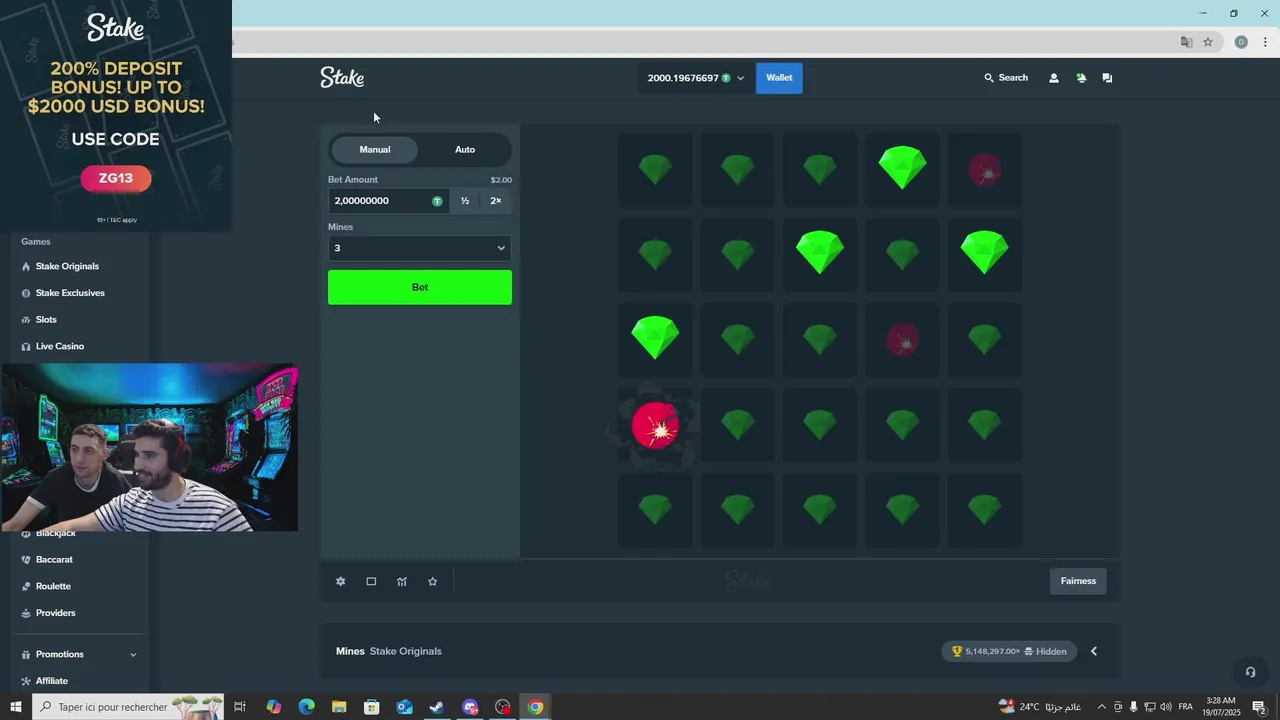Click the ZG13 promo code badge

(116, 178)
